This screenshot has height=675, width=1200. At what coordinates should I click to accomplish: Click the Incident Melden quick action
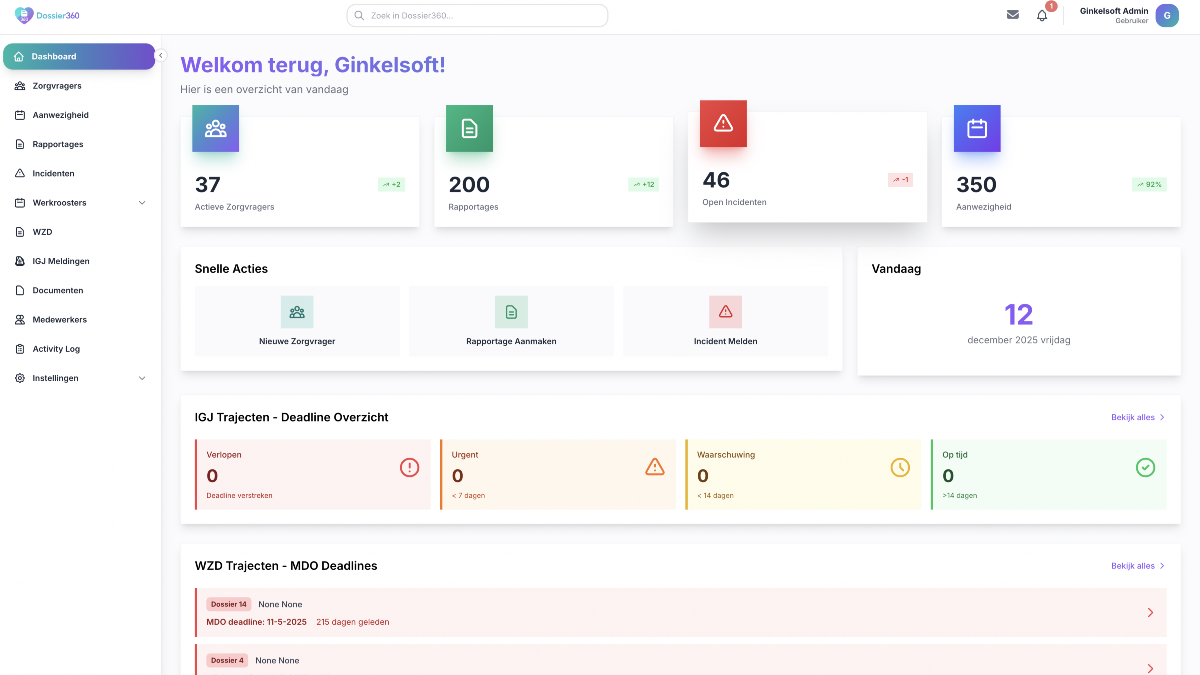725,322
